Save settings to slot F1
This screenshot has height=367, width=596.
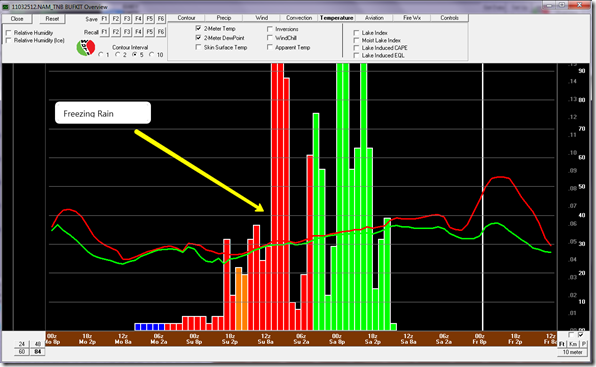click(x=105, y=19)
